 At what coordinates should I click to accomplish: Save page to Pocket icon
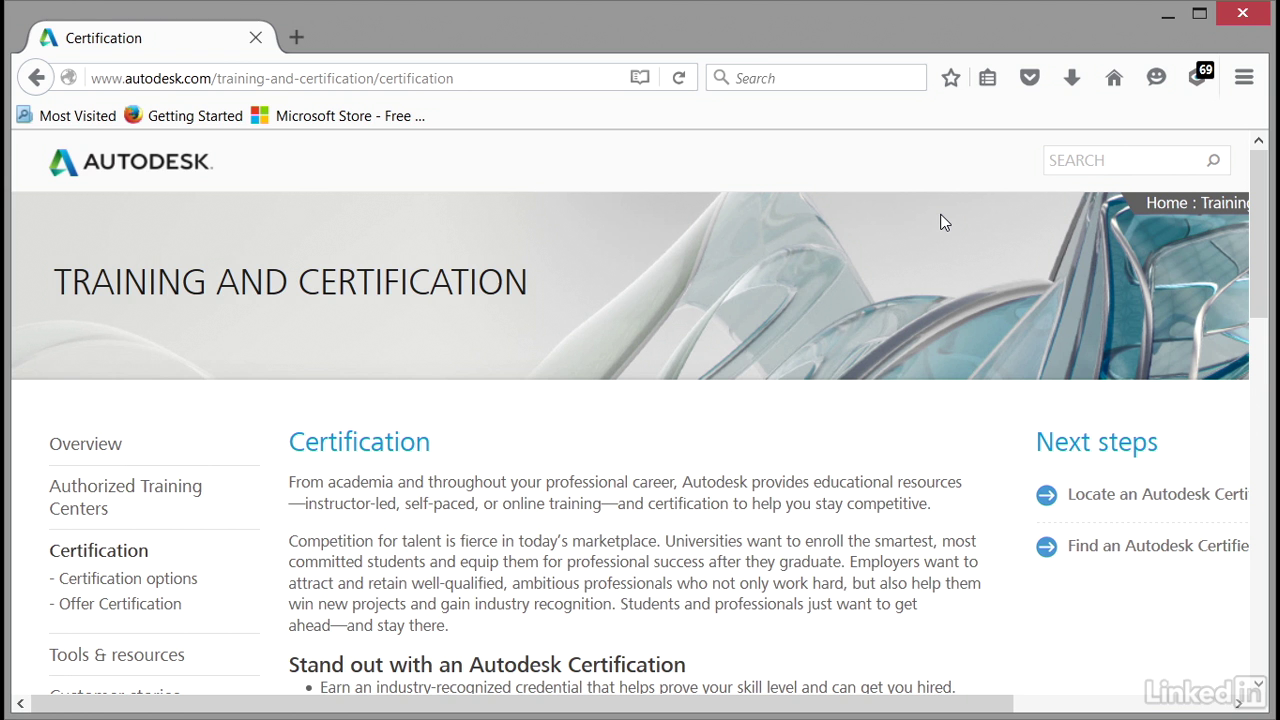click(1030, 77)
